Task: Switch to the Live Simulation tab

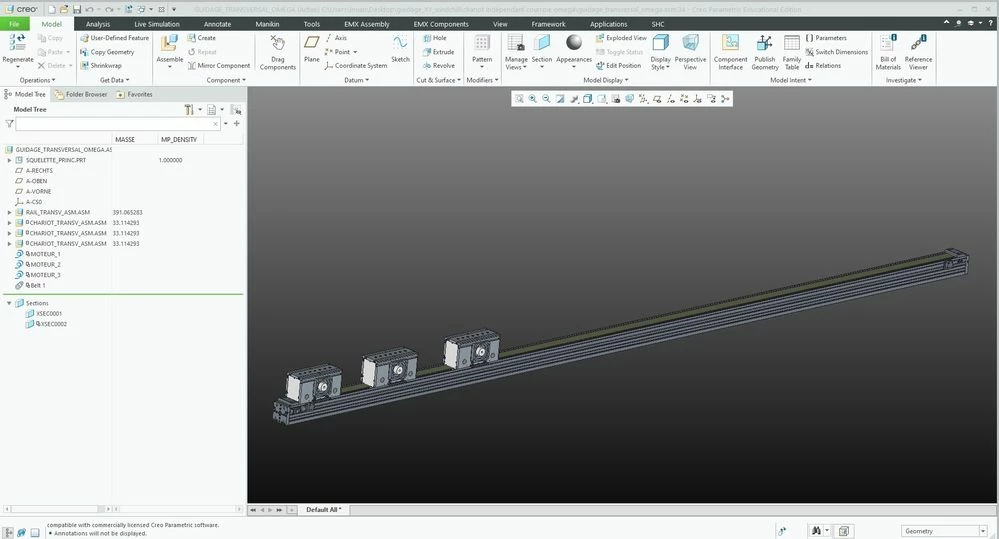Action: [x=157, y=24]
